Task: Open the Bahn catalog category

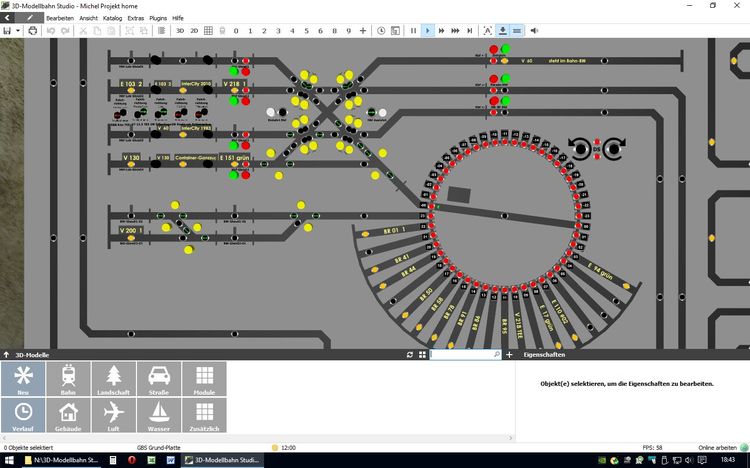Action: 68,379
